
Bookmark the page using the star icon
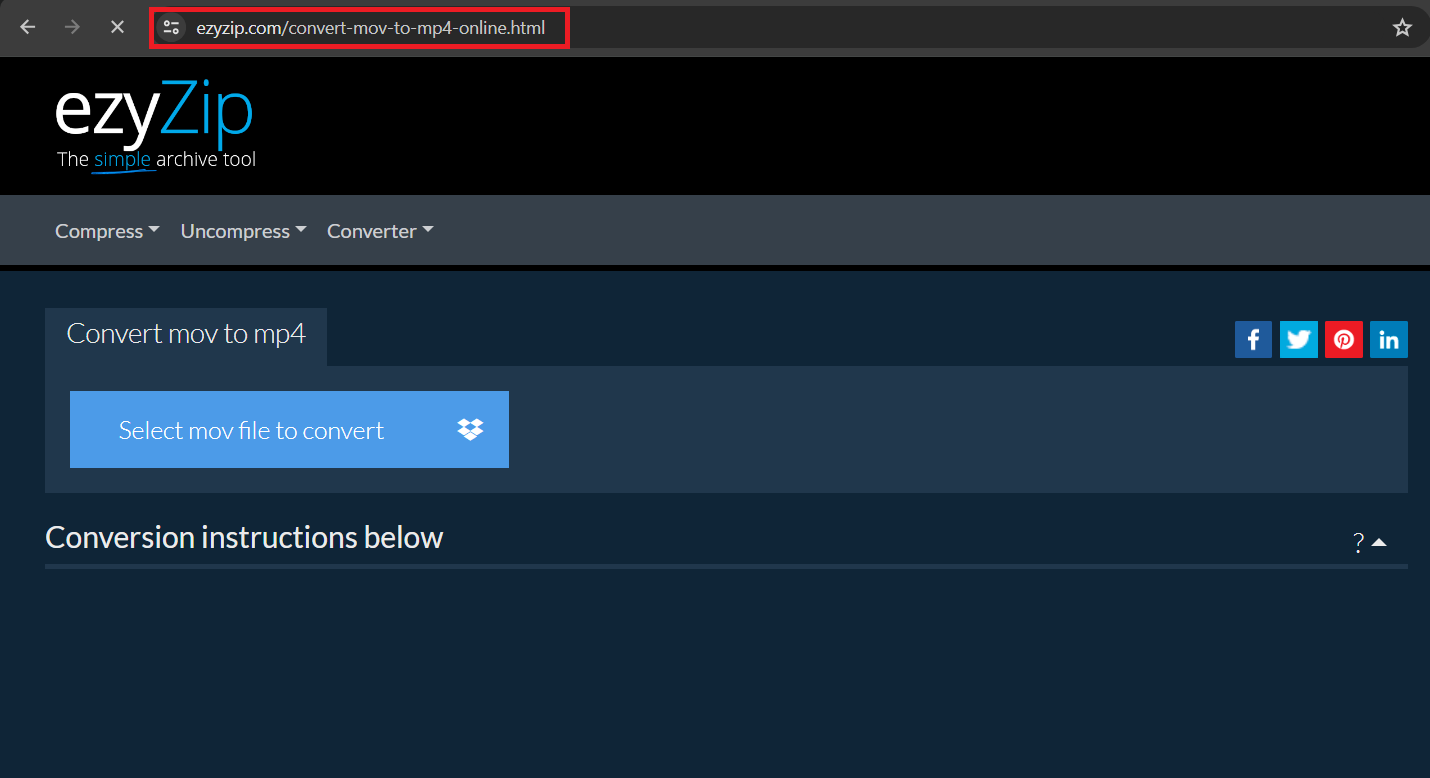click(1402, 27)
